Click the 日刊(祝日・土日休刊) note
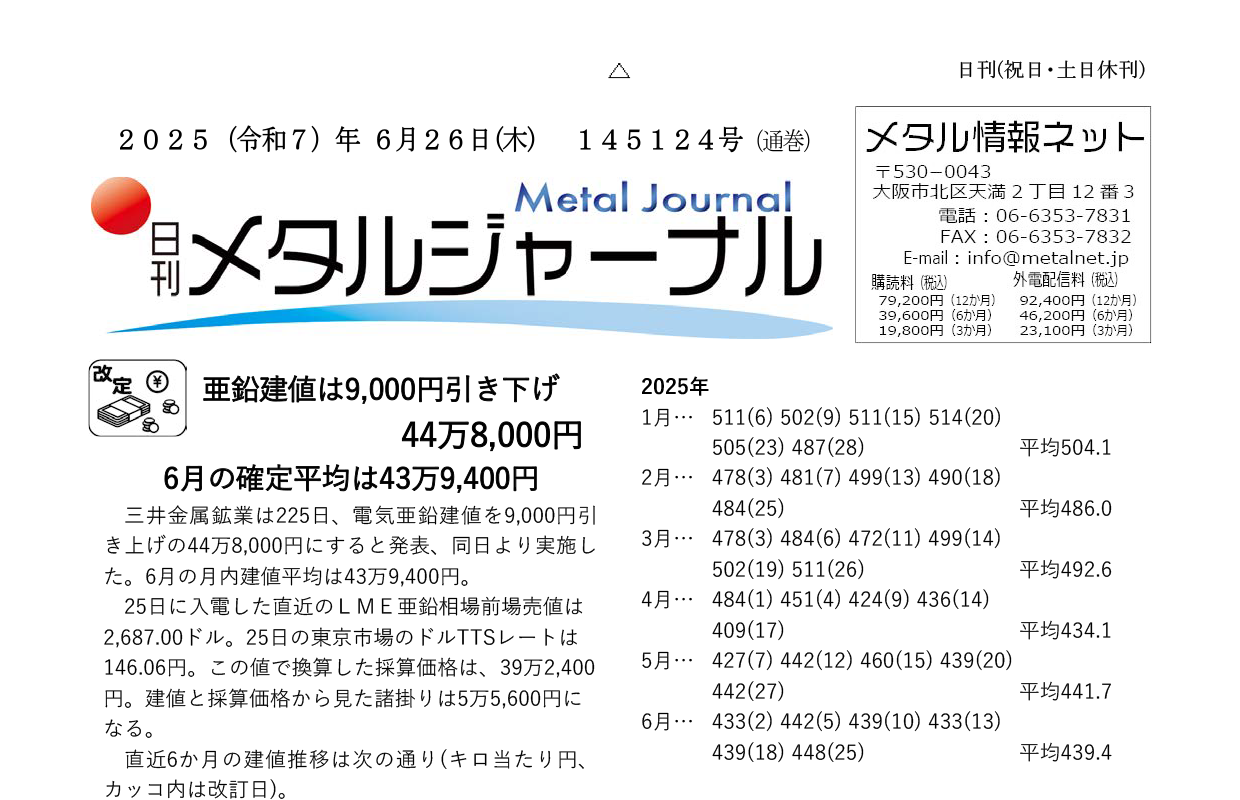This screenshot has width=1240, height=800. 1052,70
